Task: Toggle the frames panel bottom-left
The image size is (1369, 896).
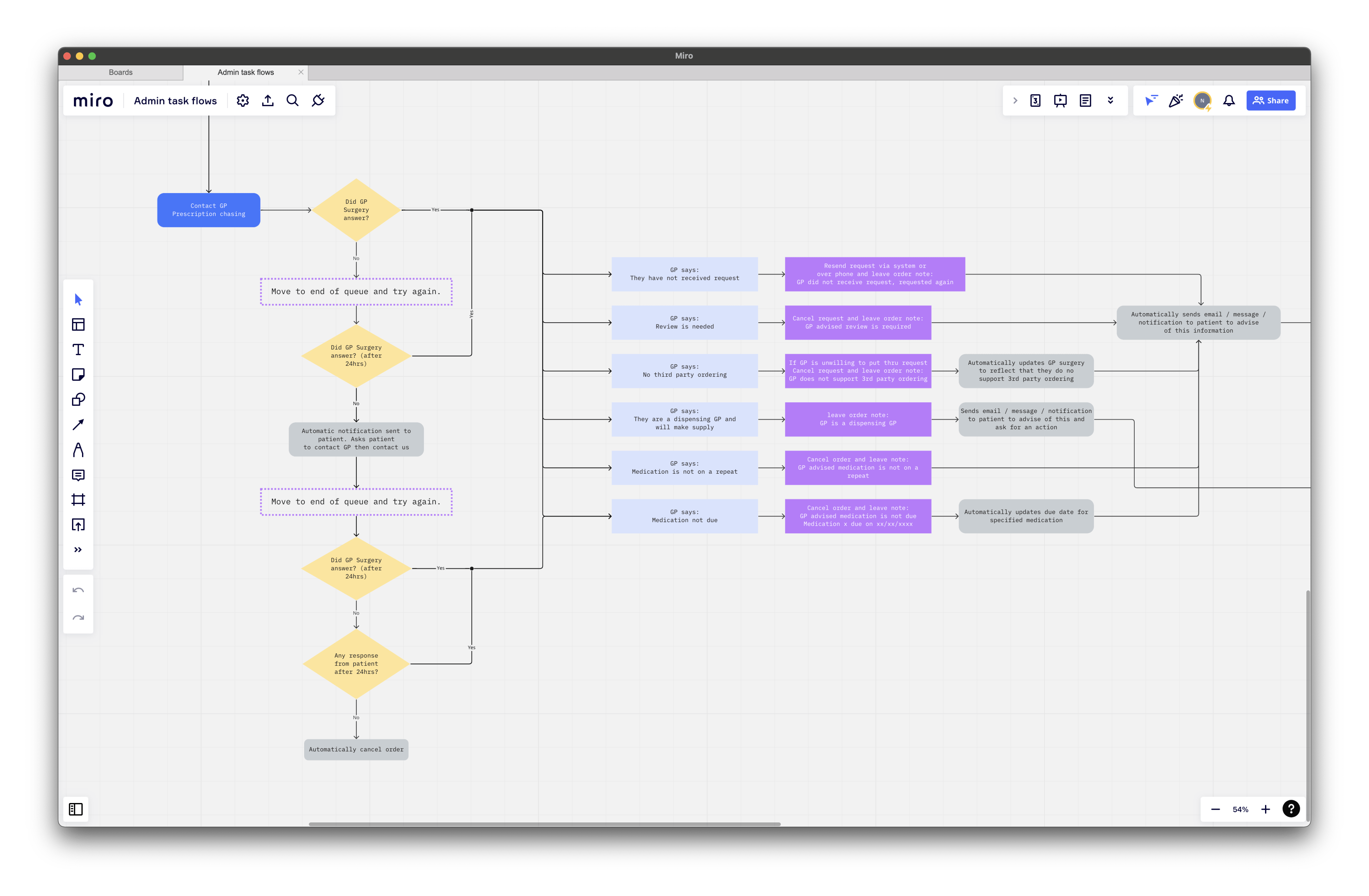Action: [x=76, y=809]
